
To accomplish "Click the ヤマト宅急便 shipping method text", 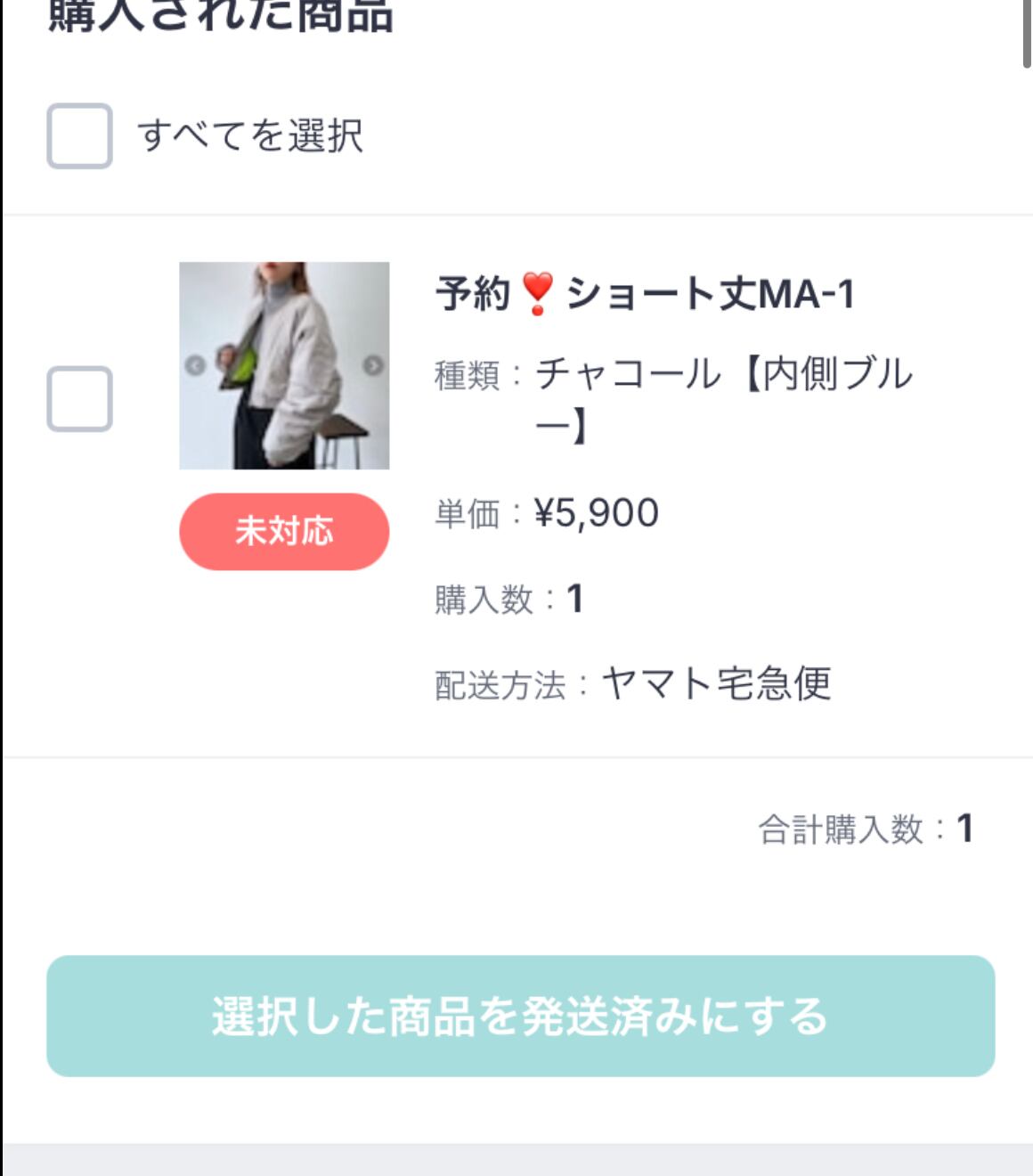I will pyautogui.click(x=717, y=684).
